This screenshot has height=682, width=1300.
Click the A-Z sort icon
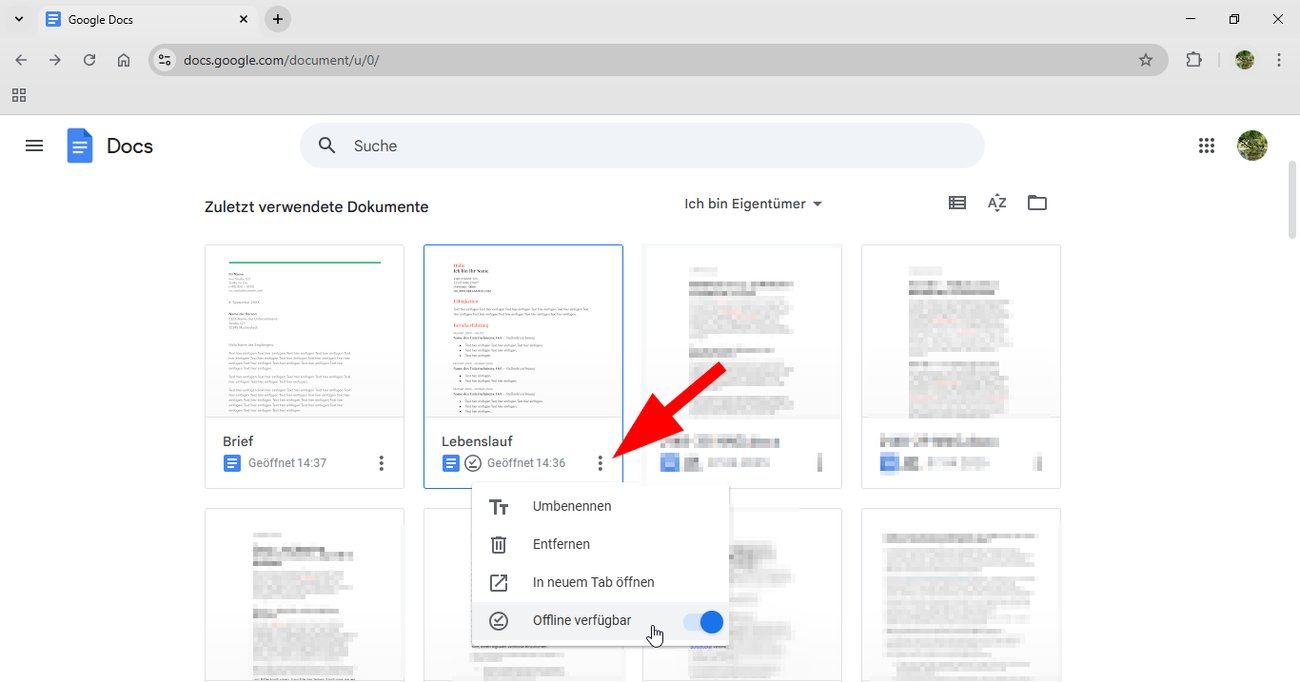click(x=997, y=202)
